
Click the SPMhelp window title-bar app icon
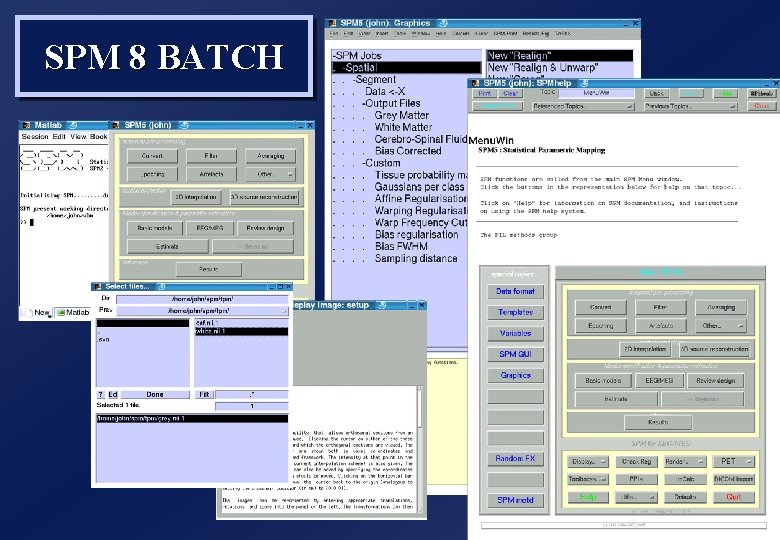tap(475, 83)
